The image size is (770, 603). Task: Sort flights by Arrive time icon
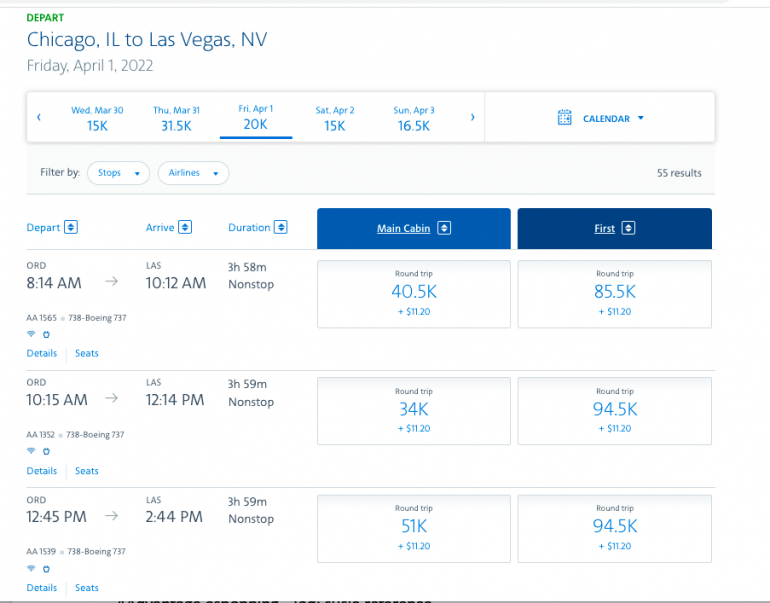pyautogui.click(x=185, y=227)
